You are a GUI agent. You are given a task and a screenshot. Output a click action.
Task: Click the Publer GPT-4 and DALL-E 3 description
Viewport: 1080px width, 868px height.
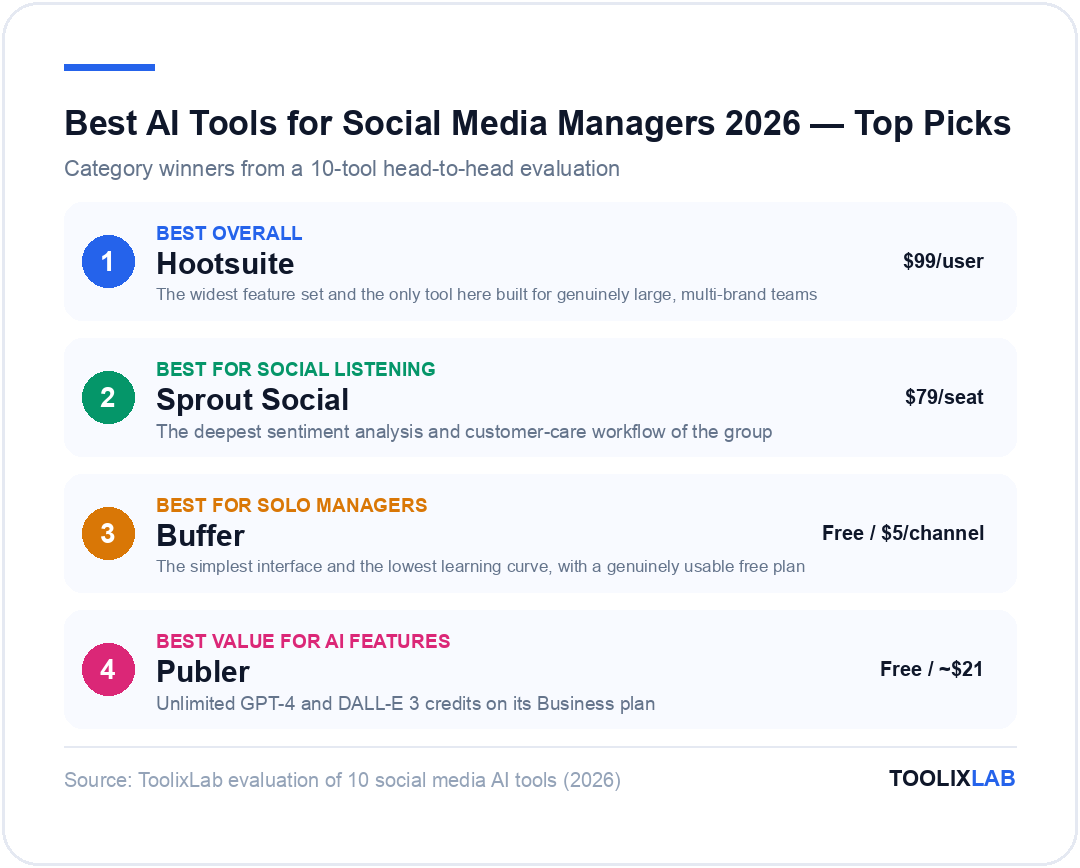pyautogui.click(x=406, y=703)
